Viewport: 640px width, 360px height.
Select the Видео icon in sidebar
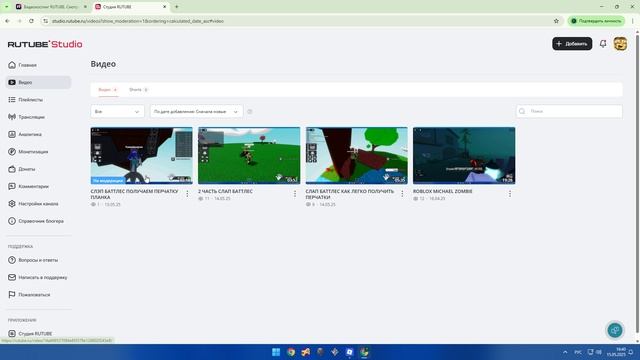(12, 82)
